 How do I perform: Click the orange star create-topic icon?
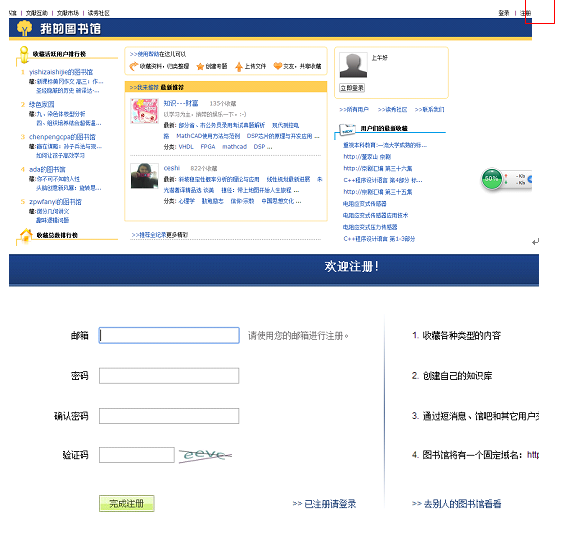point(200,66)
